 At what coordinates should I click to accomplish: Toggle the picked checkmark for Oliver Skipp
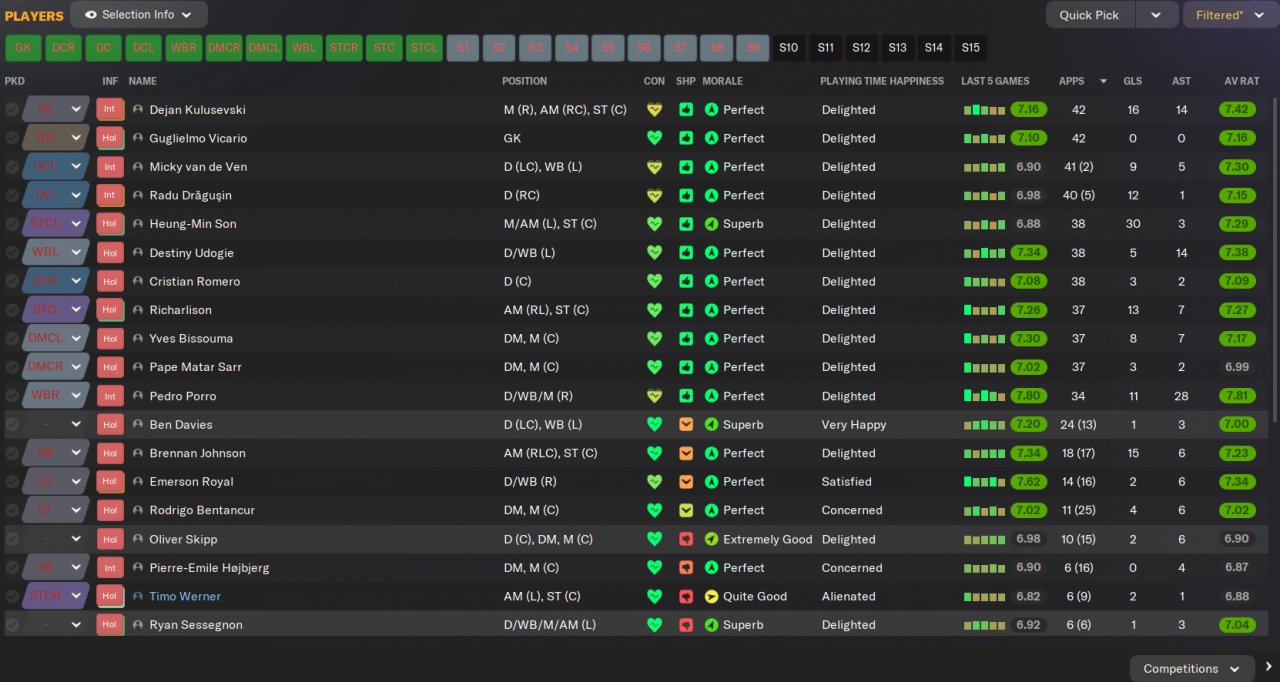(12, 539)
